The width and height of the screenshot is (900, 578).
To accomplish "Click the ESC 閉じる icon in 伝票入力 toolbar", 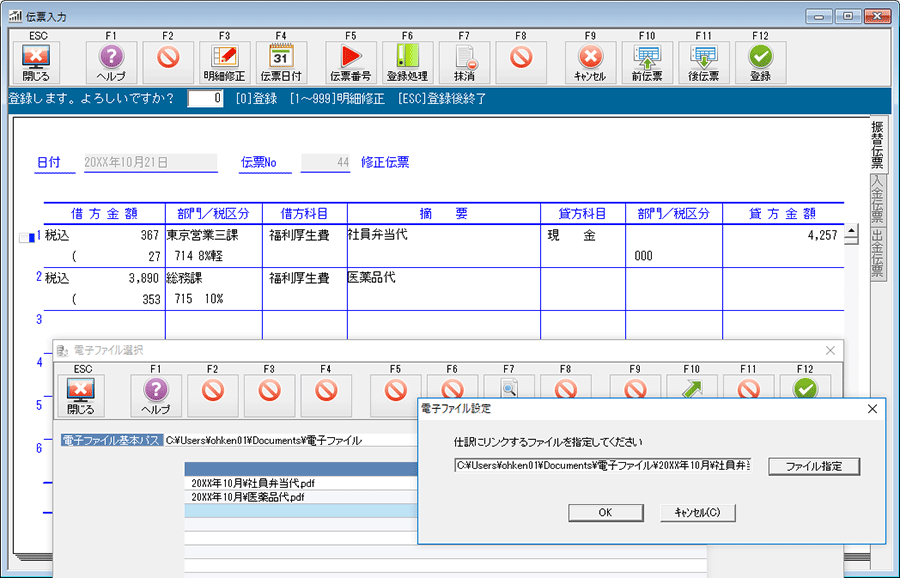I will (x=36, y=63).
